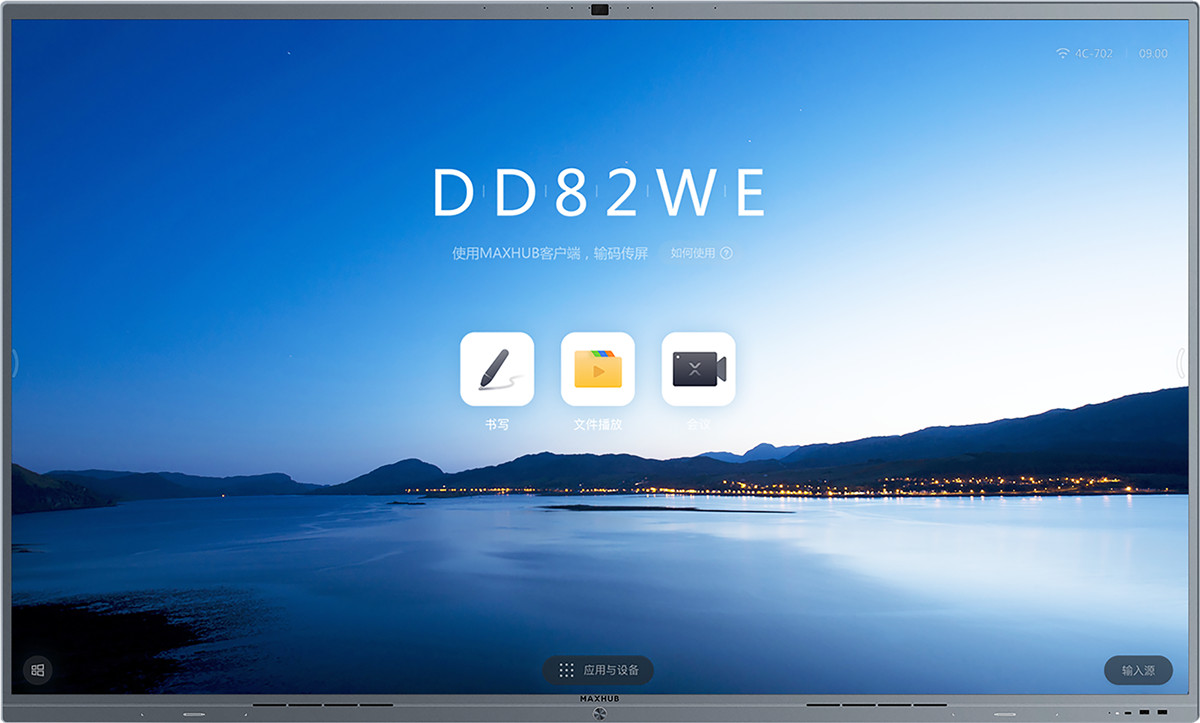The height and width of the screenshot is (723, 1200).
Task: Expand the right edge sidebar handle
Action: pyautogui.click(x=1182, y=363)
